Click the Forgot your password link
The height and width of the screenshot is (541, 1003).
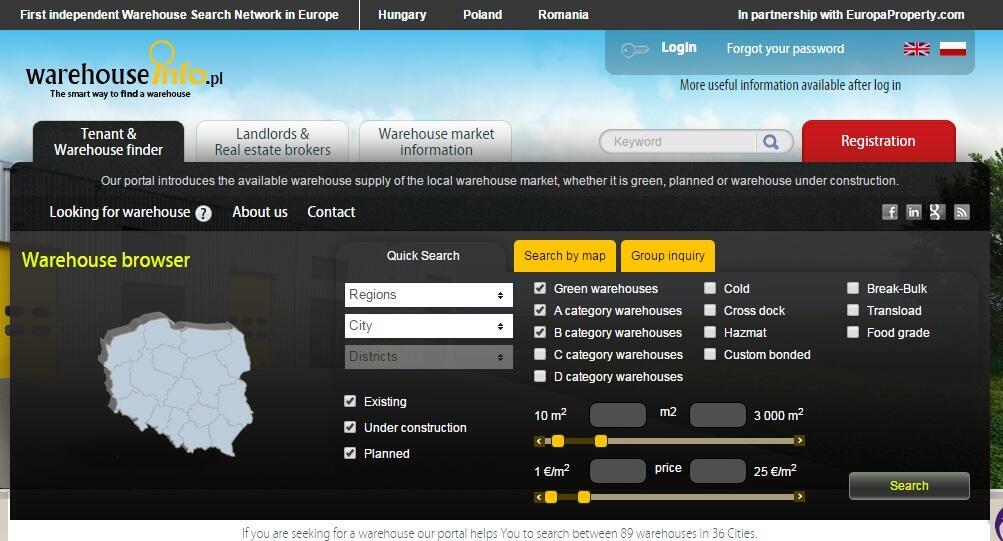coord(785,49)
